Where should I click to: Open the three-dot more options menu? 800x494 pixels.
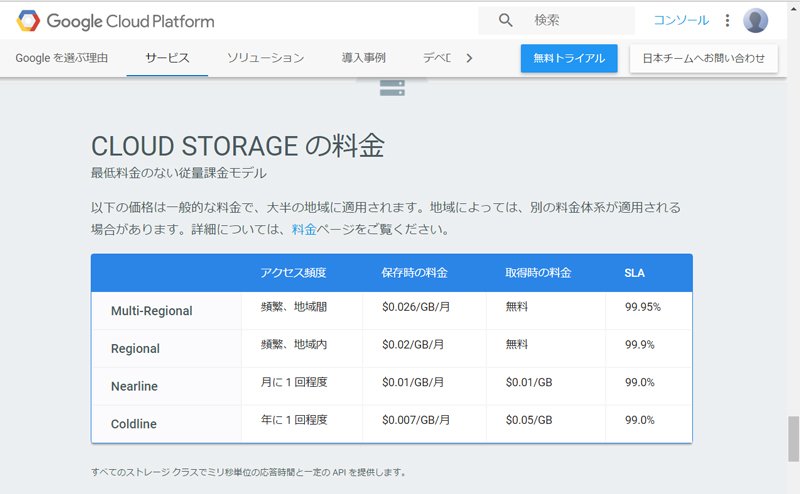tap(727, 20)
